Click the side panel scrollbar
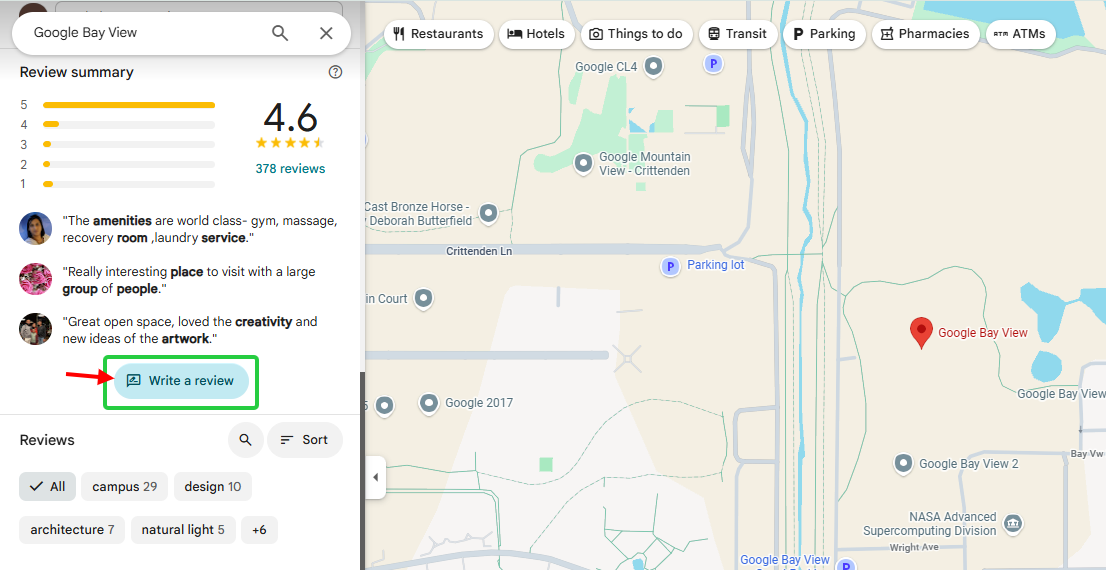Image resolution: width=1106 pixels, height=570 pixels. [x=362, y=469]
